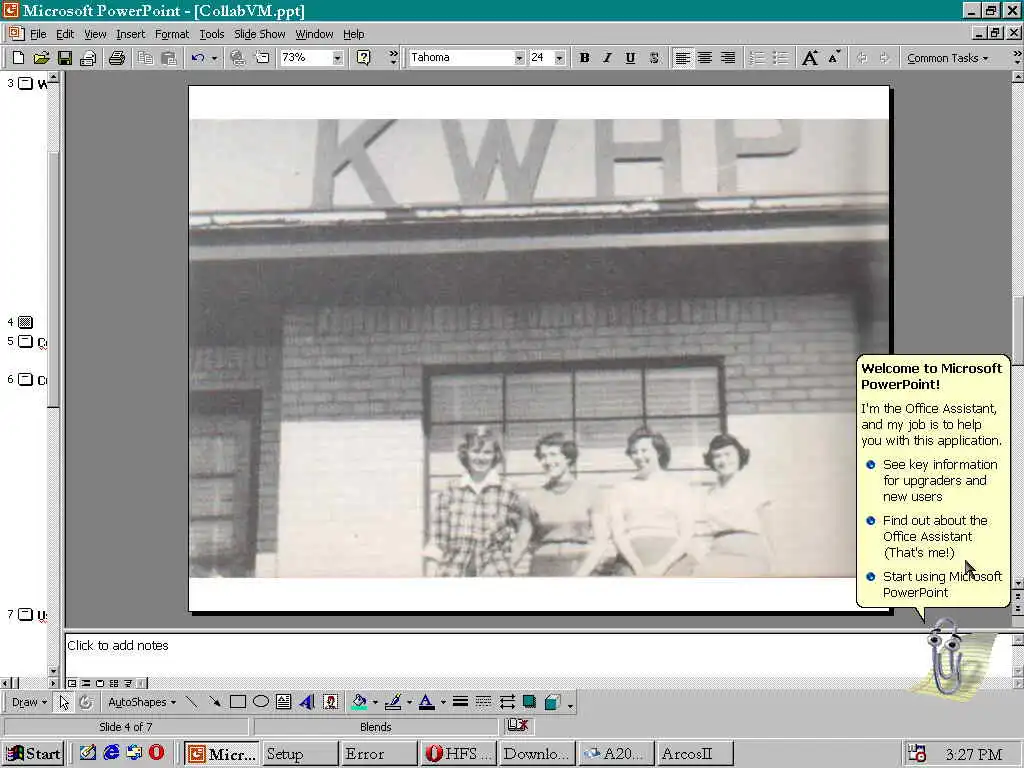Open the Fill Color dropdown arrow
Image resolution: width=1024 pixels, height=768 pixels.
tap(376, 702)
